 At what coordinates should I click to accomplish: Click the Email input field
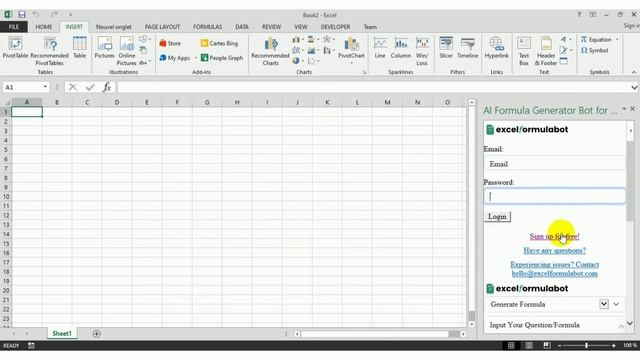[554, 164]
